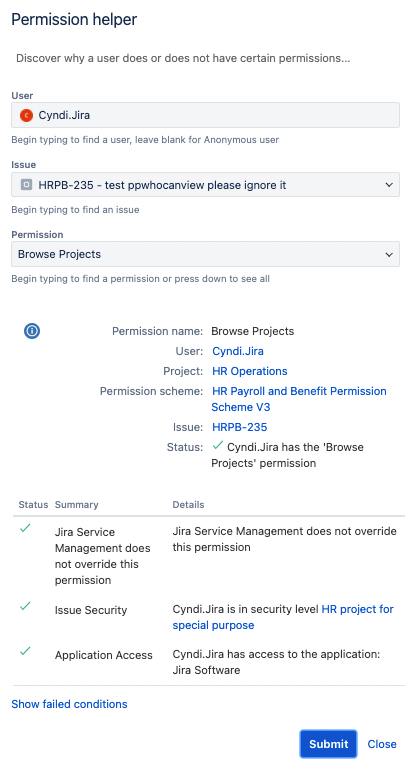Open the HRPB-235 issue link

pyautogui.click(x=240, y=427)
